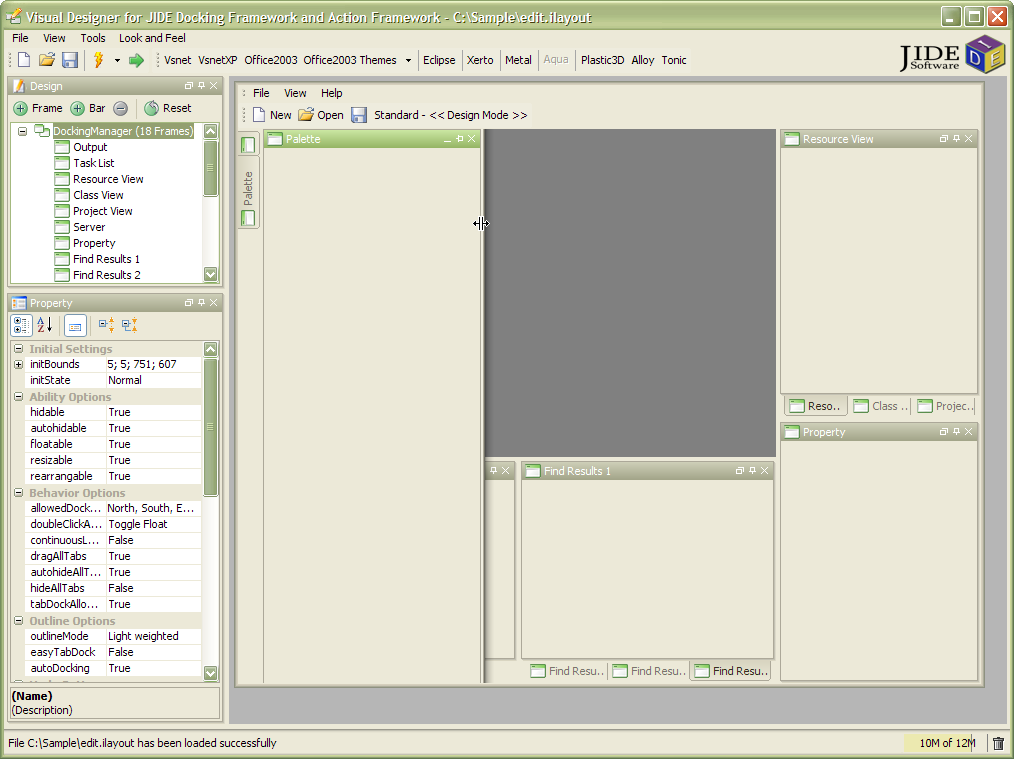Open the main View menu
The image size is (1014, 759).
[54, 38]
